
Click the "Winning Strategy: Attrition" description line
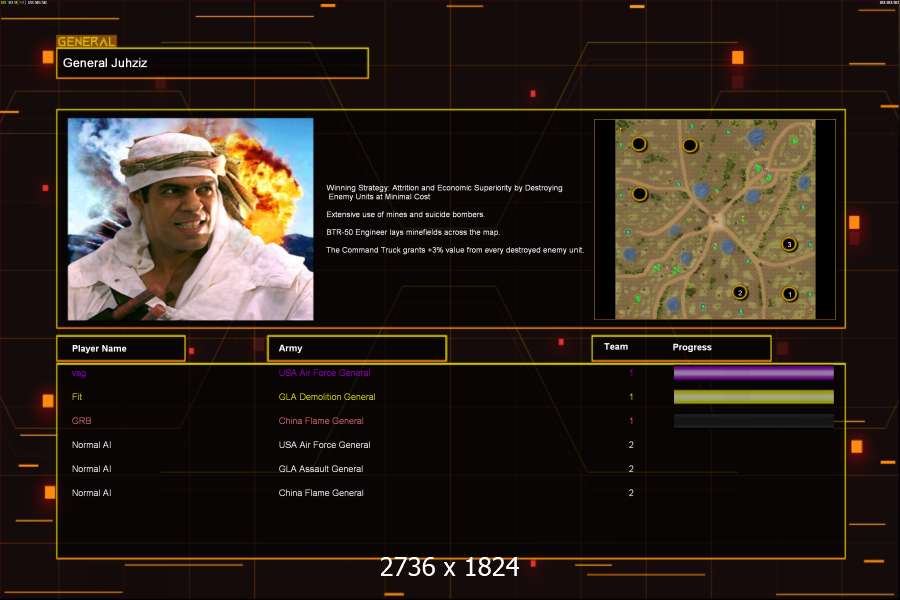[x=444, y=192]
